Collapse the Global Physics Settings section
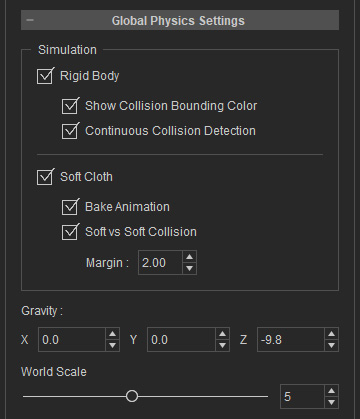 click(30, 20)
